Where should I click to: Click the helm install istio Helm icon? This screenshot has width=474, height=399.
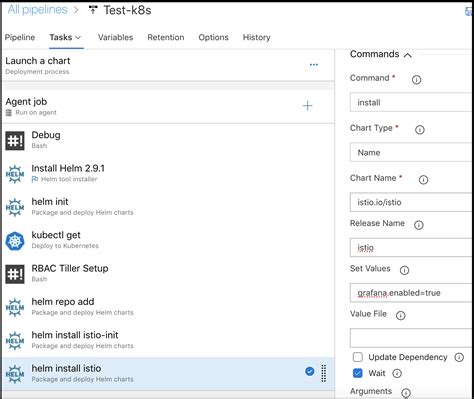[x=15, y=374]
